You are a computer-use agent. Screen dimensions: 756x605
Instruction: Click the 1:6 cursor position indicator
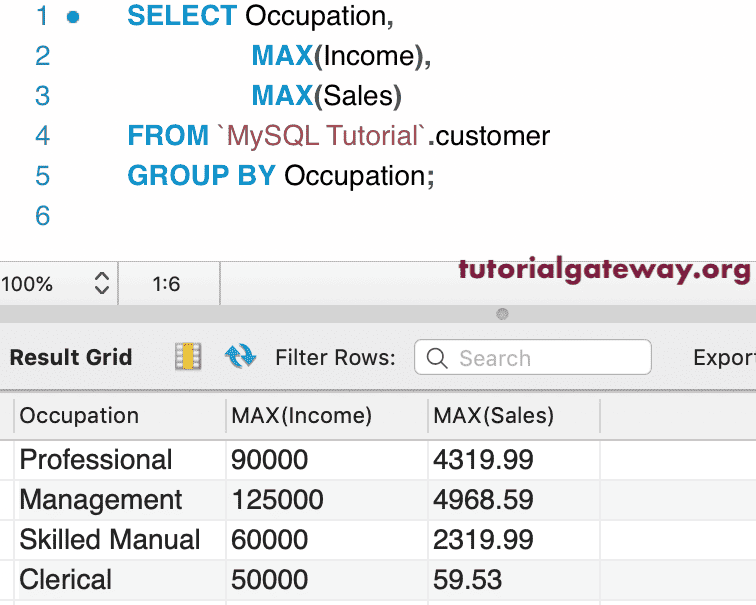[166, 284]
